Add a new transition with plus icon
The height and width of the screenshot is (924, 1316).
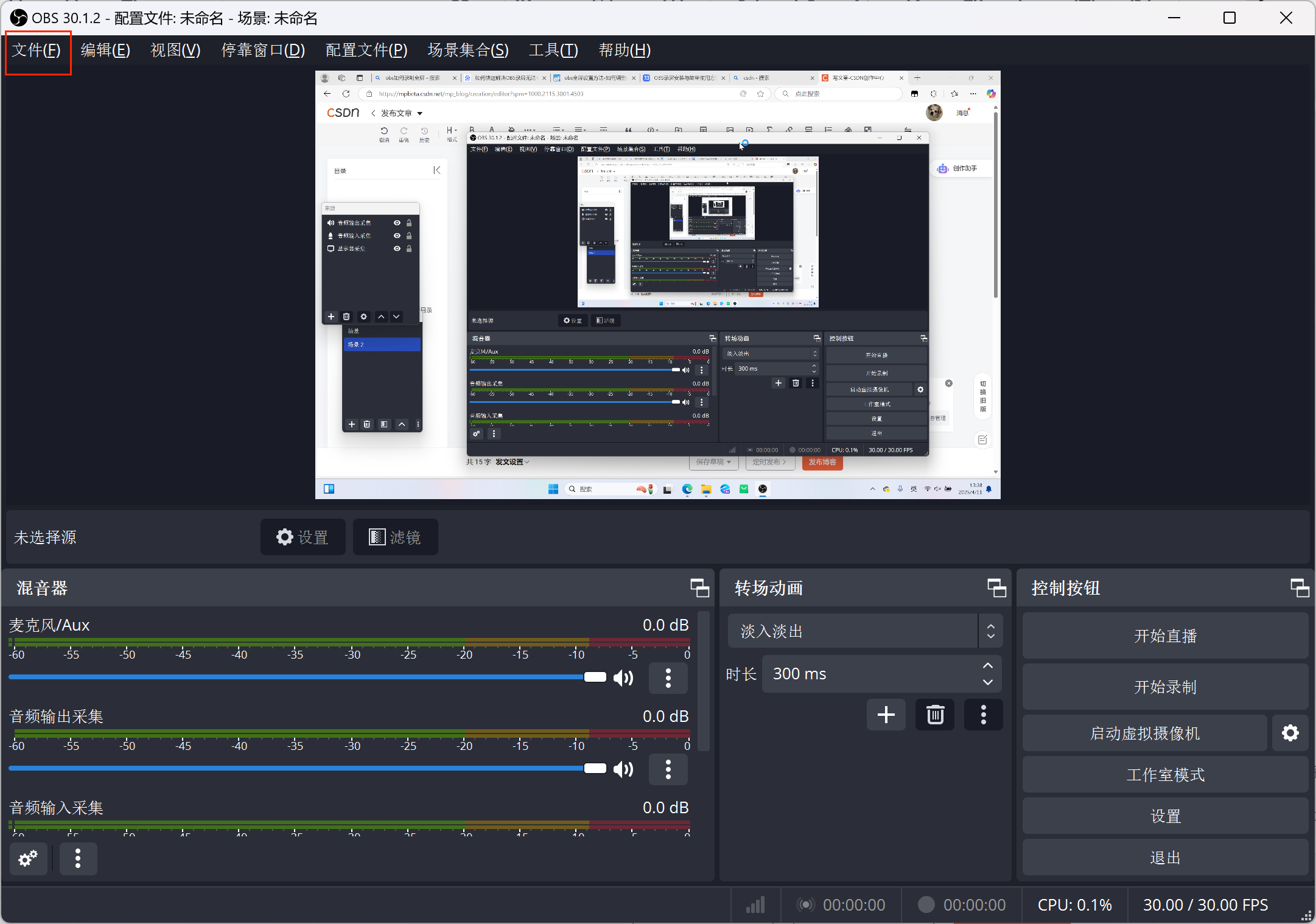pos(886,715)
